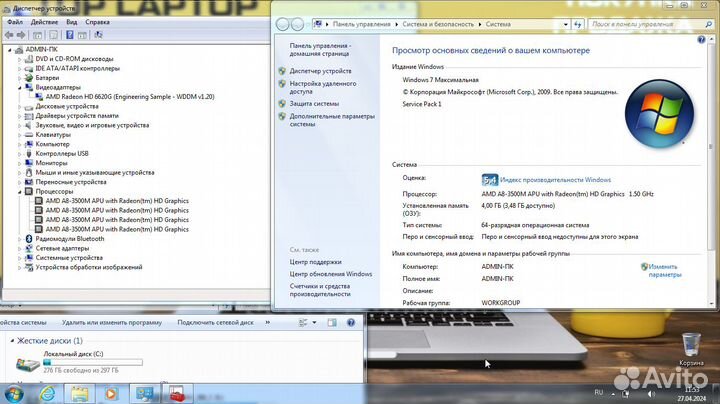Open Счетчики и средства производительности link
This screenshot has height=404, width=720.
click(320, 290)
